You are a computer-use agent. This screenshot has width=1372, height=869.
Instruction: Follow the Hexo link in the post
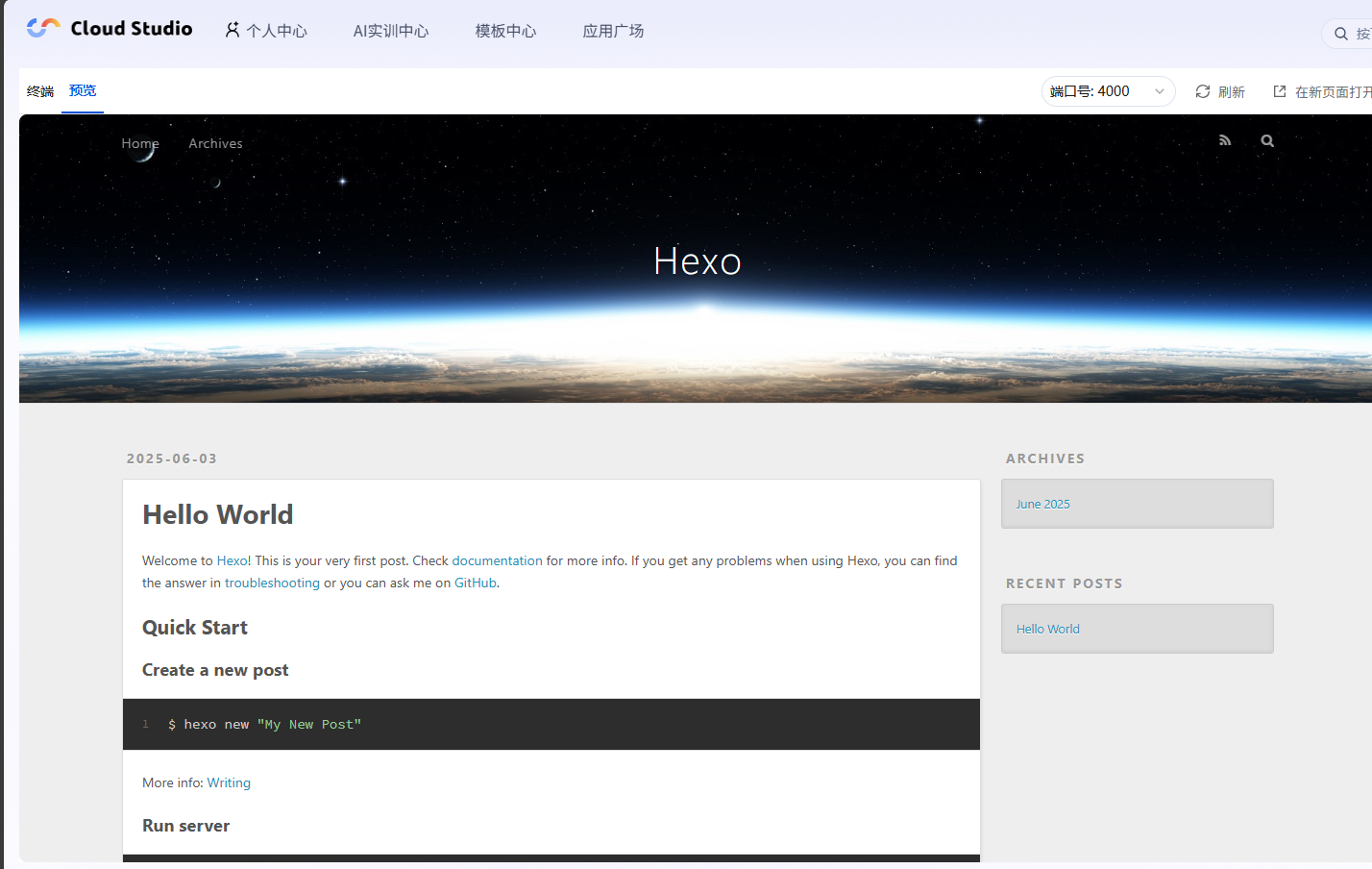232,560
